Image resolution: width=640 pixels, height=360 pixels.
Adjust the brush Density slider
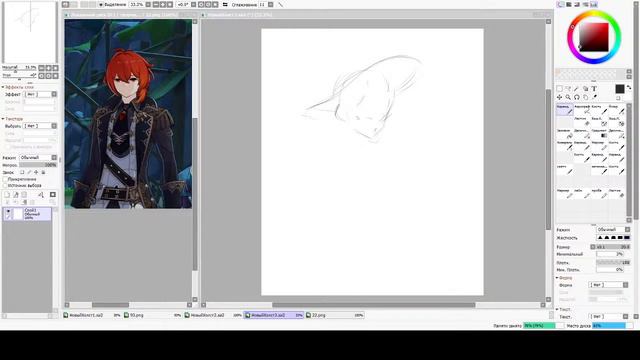click(613, 262)
